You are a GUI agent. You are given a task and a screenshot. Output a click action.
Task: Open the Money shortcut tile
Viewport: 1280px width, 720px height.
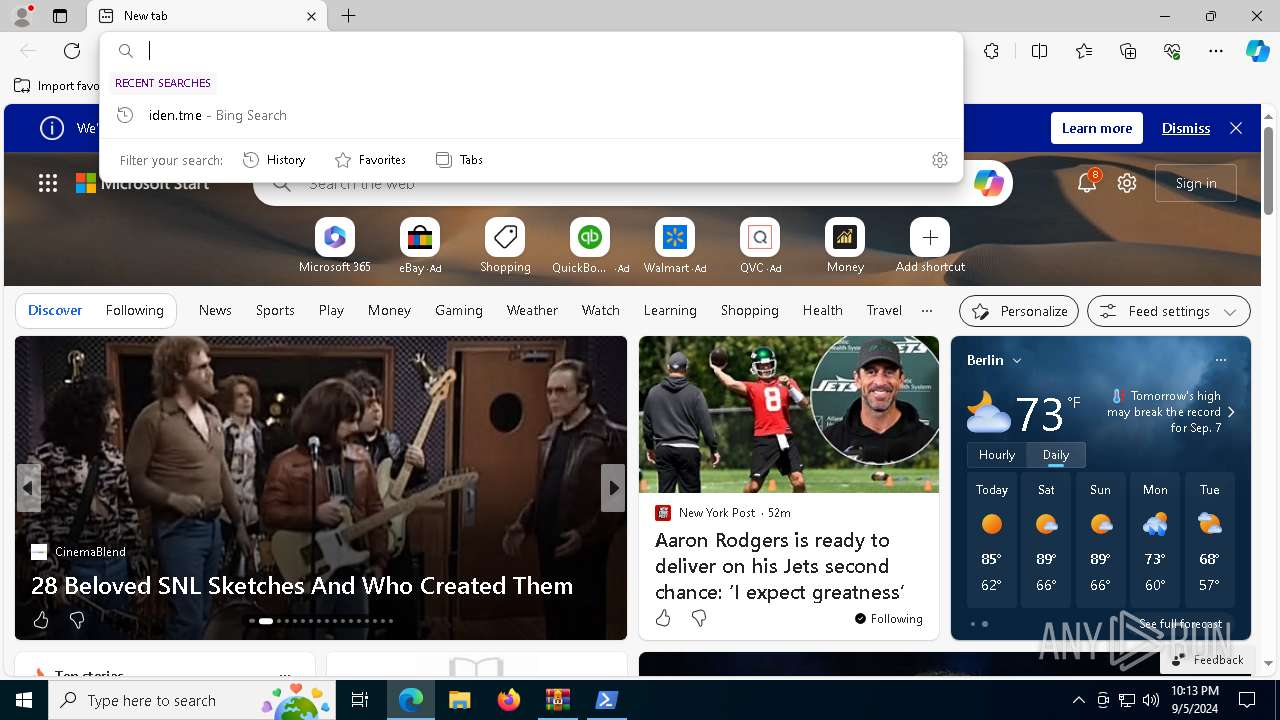pyautogui.click(x=845, y=247)
